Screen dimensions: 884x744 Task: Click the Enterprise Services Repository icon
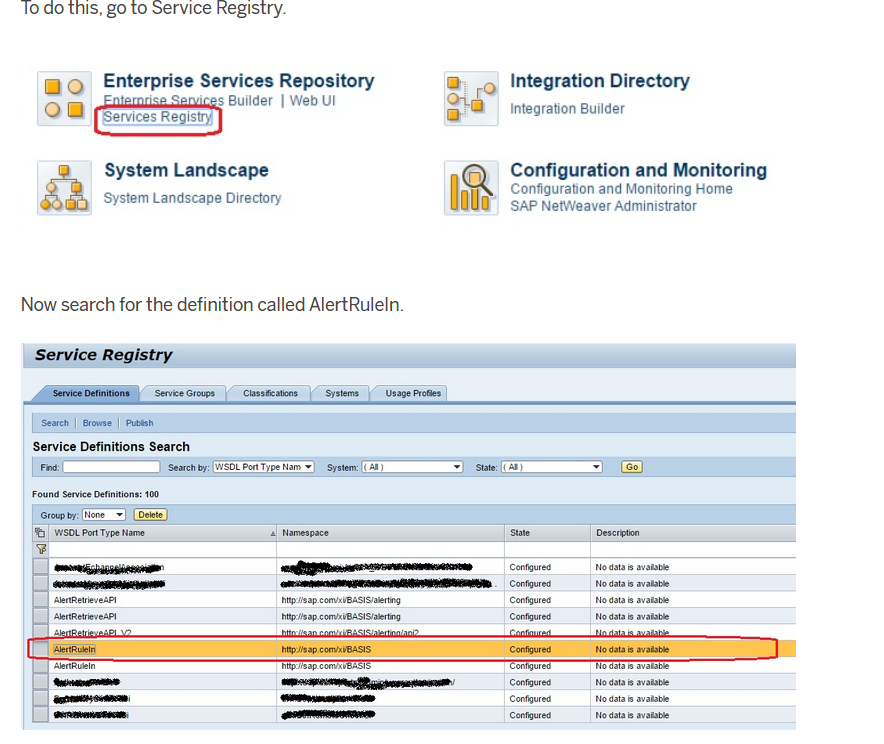pyautogui.click(x=64, y=99)
